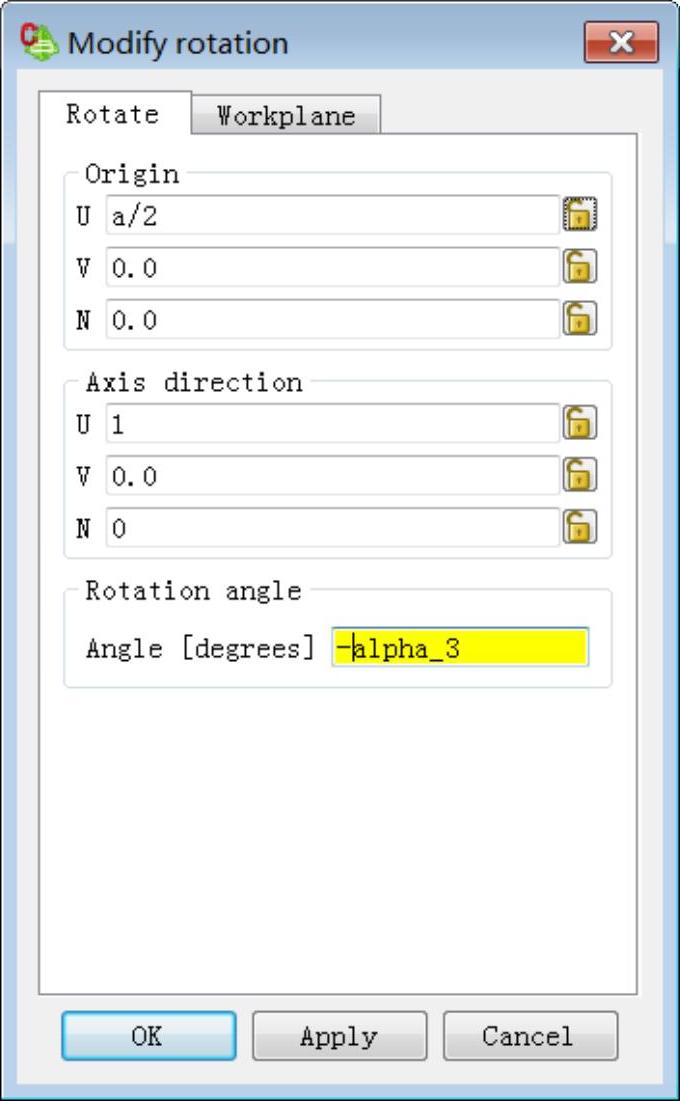
Task: Toggle lock icon beside Origin V field
Action: click(x=580, y=267)
